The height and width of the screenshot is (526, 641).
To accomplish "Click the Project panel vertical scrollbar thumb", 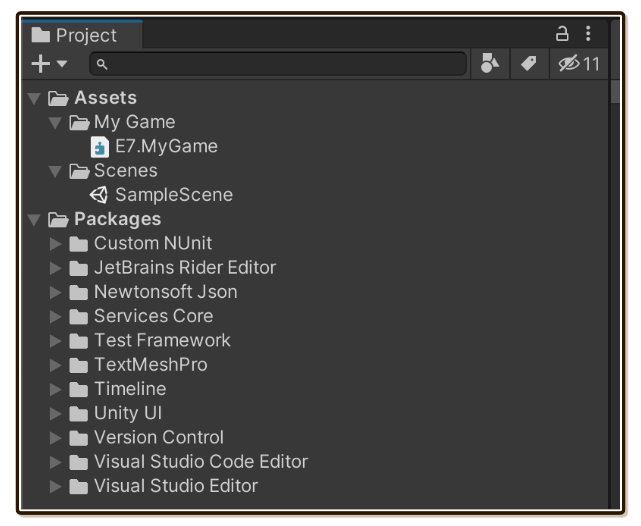I will [x=615, y=92].
